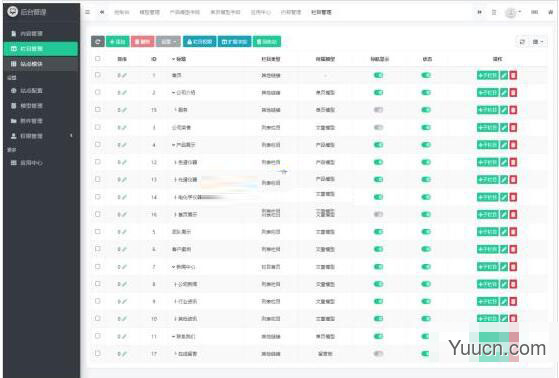Toggle the status switch in row ID 2
This screenshot has width=559, height=378.
[426, 93]
